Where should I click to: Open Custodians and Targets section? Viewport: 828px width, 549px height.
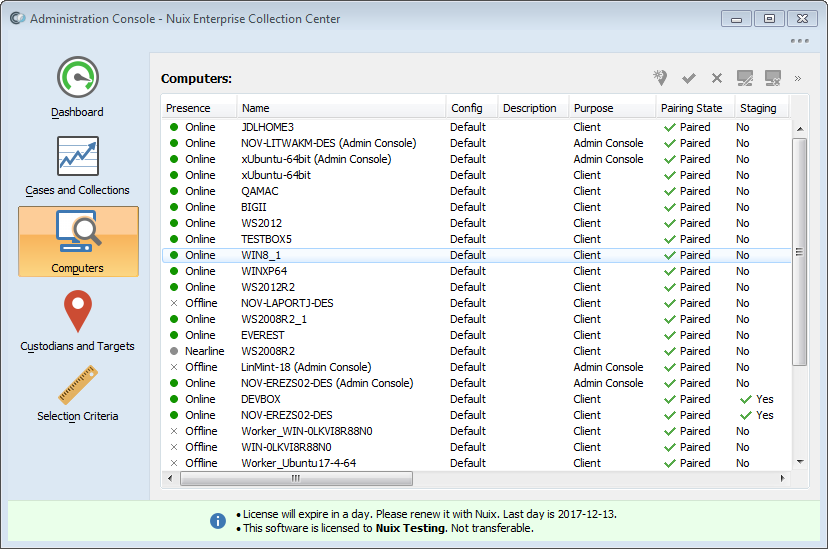pyautogui.click(x=78, y=321)
